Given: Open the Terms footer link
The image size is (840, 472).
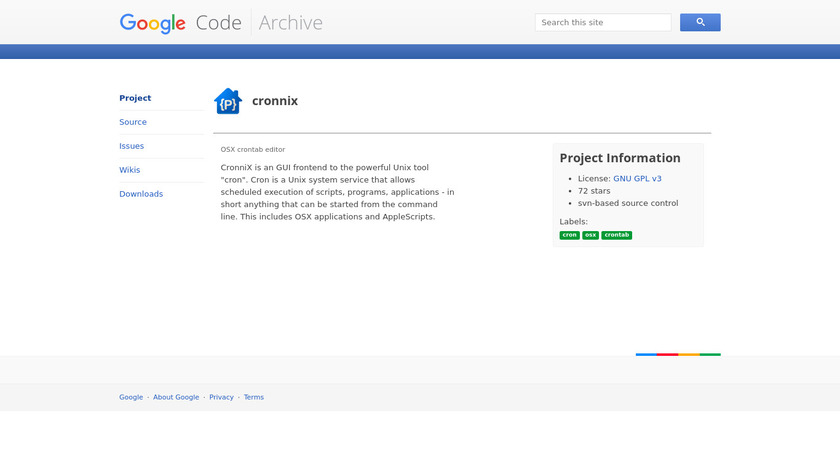Looking at the screenshot, I should 254,397.
